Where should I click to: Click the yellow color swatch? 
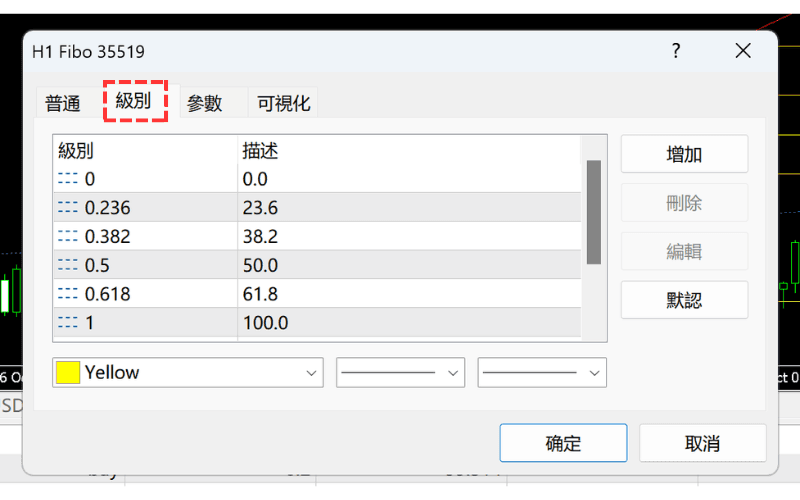pos(68,373)
